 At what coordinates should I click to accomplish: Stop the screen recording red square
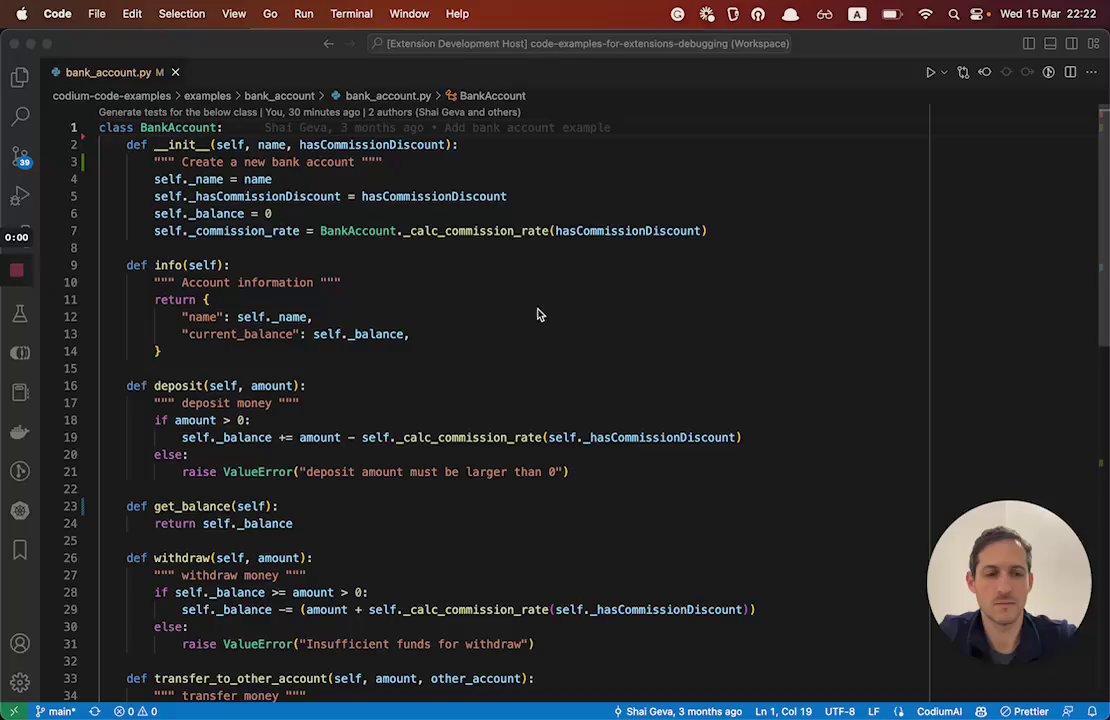click(x=17, y=270)
